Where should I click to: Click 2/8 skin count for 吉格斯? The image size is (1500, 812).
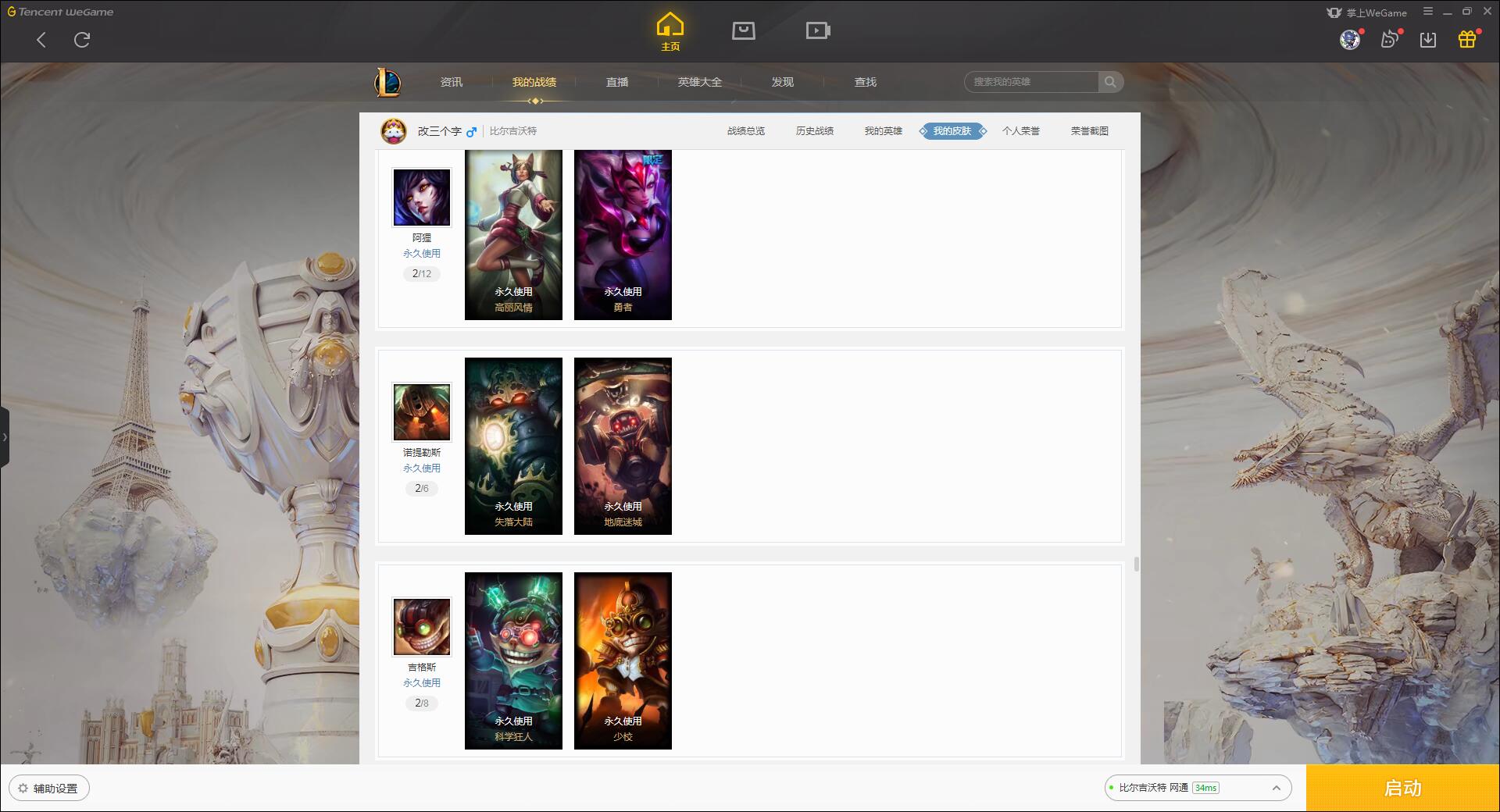point(422,703)
